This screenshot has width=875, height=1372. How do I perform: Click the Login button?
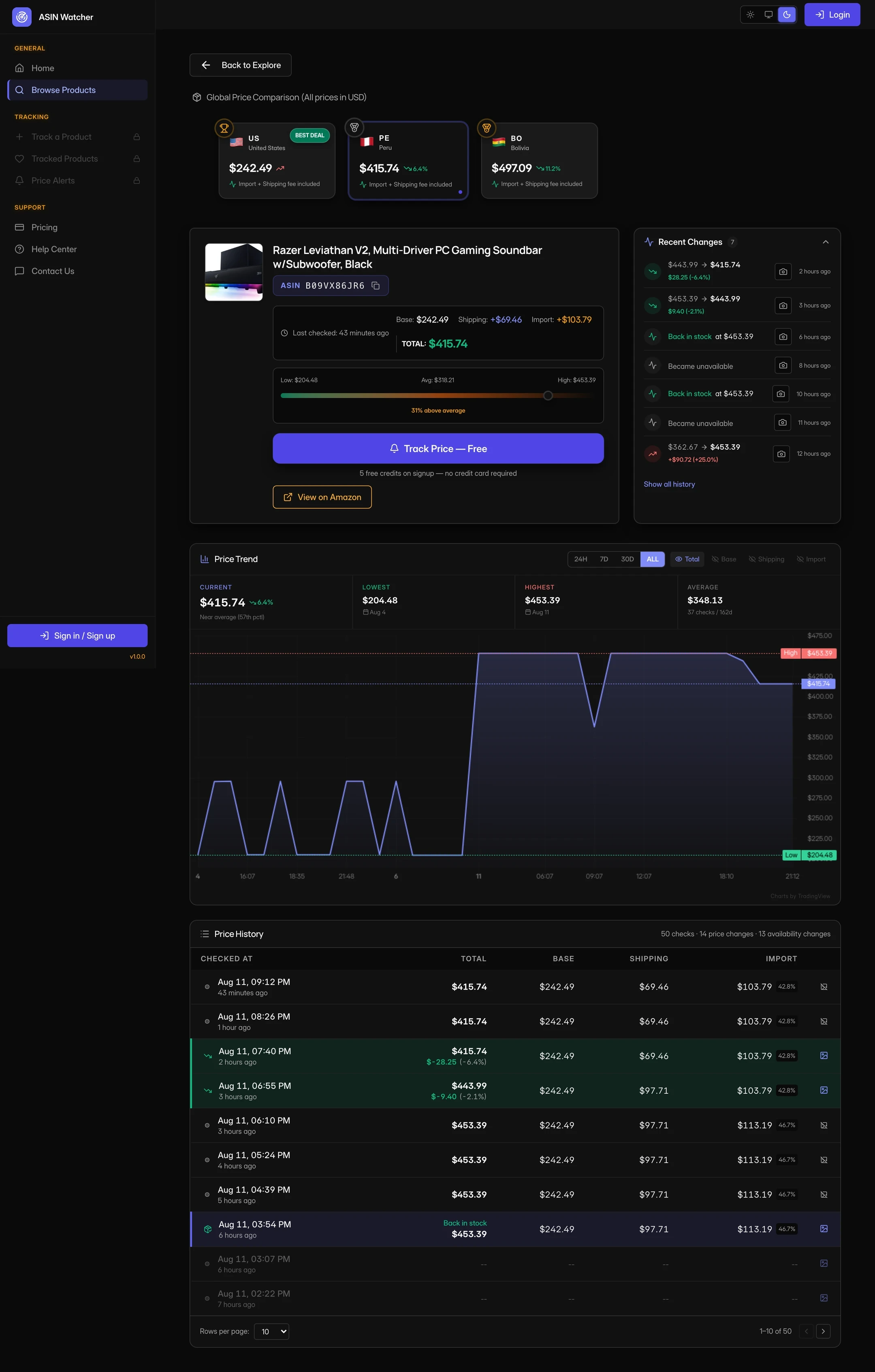click(x=832, y=15)
